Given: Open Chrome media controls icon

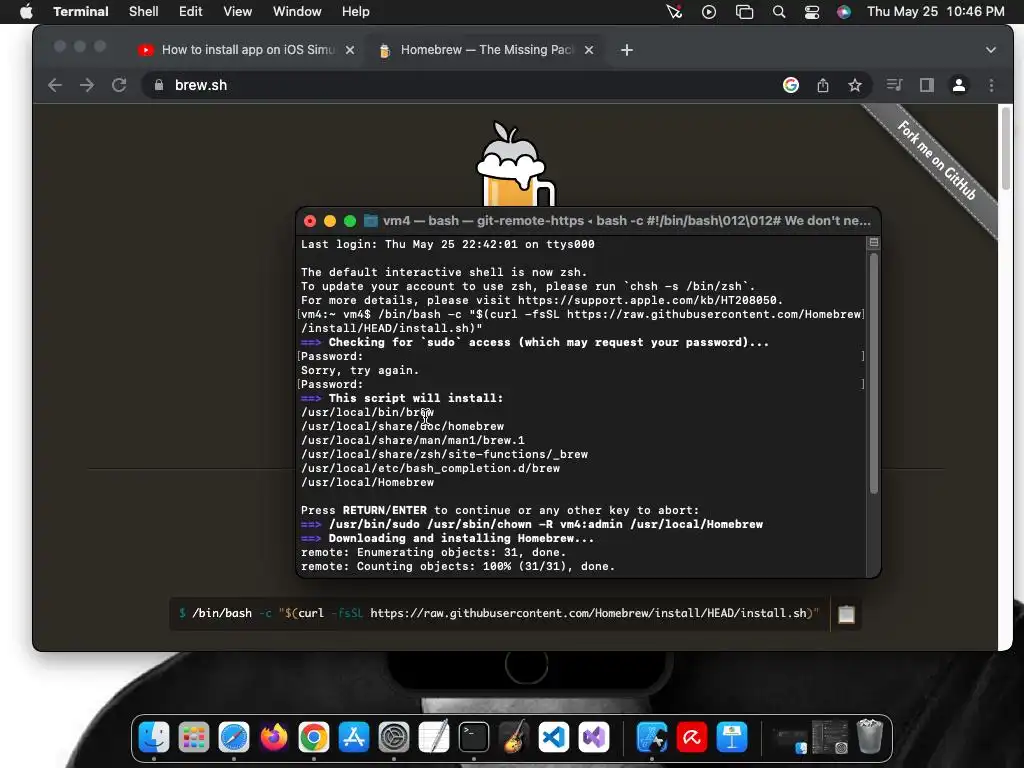Looking at the screenshot, I should (894, 85).
